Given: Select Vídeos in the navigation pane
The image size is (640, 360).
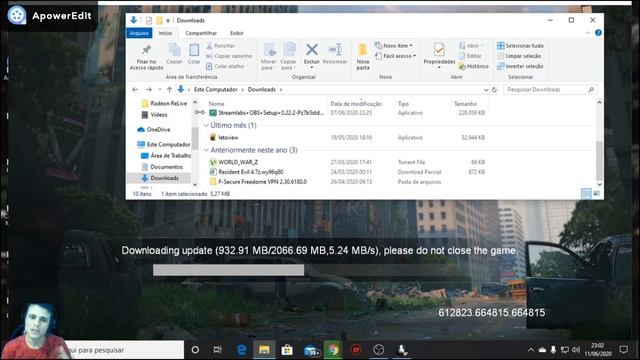Looking at the screenshot, I should pos(154,115).
